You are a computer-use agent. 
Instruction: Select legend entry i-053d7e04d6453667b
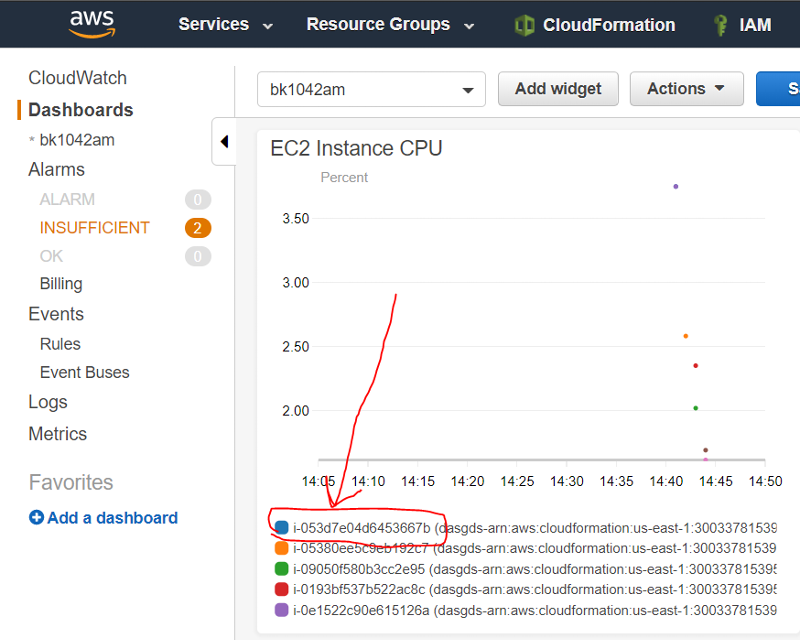[535, 528]
